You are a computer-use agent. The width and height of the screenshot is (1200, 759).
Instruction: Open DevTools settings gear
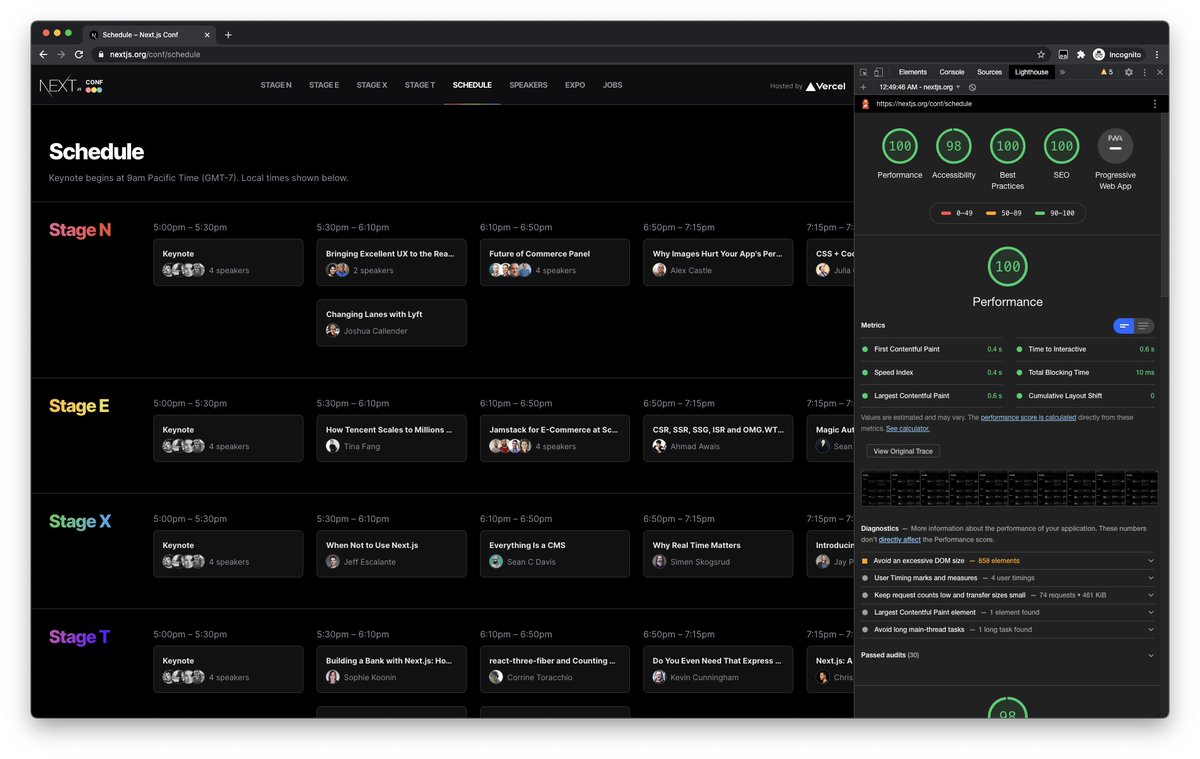[1128, 71]
